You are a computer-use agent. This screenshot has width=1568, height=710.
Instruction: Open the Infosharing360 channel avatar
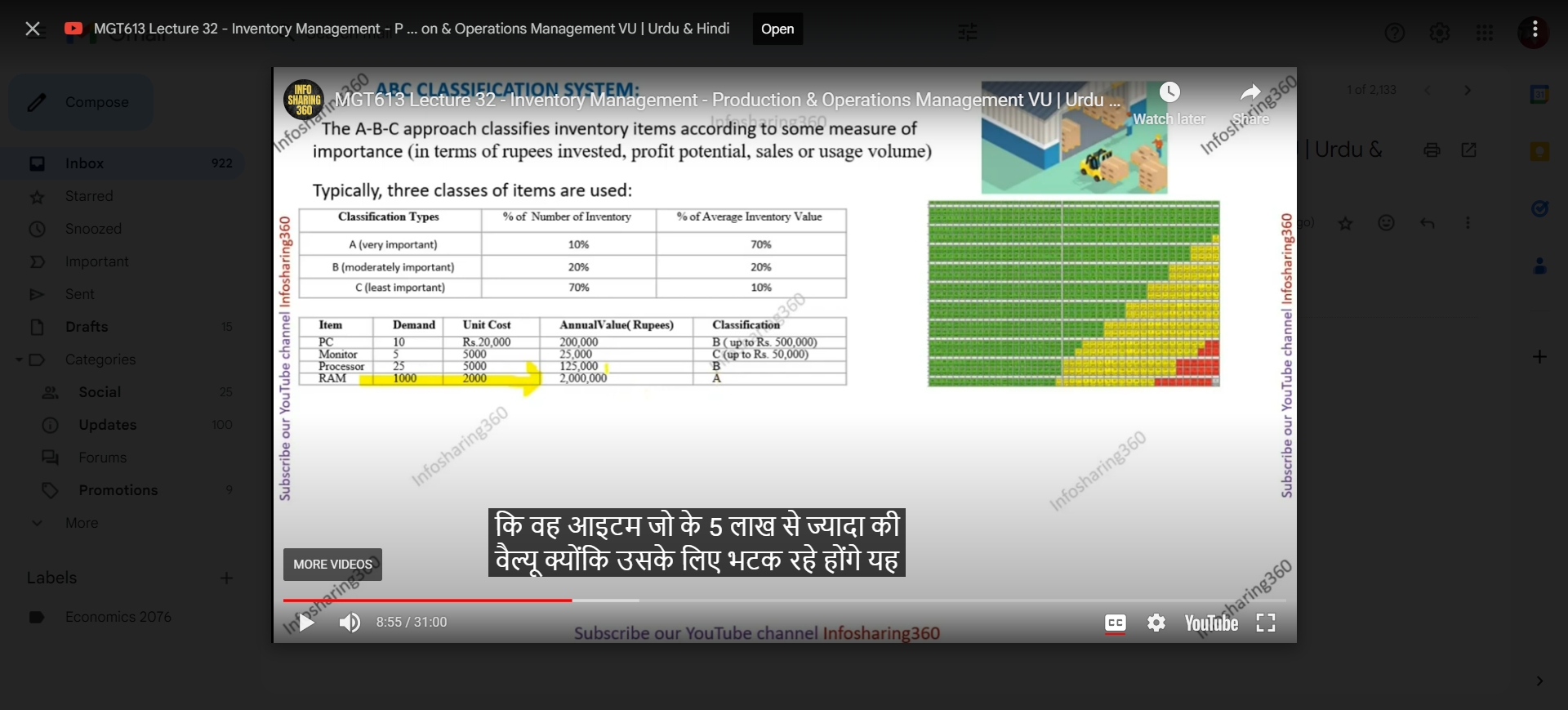(303, 100)
